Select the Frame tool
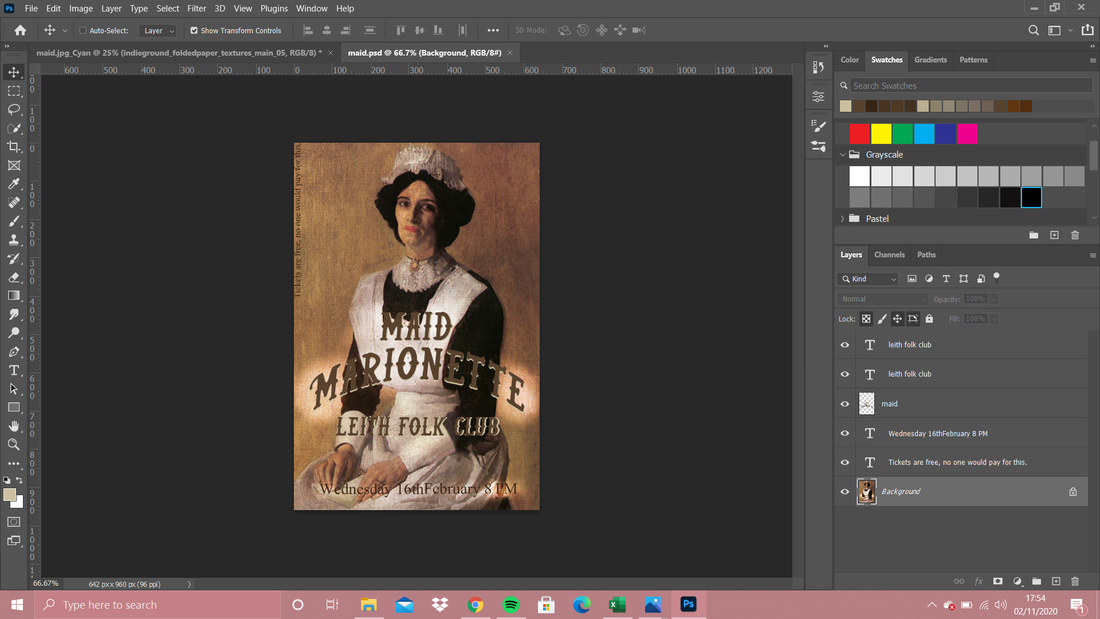Screen dimensions: 1100x619 [14, 166]
